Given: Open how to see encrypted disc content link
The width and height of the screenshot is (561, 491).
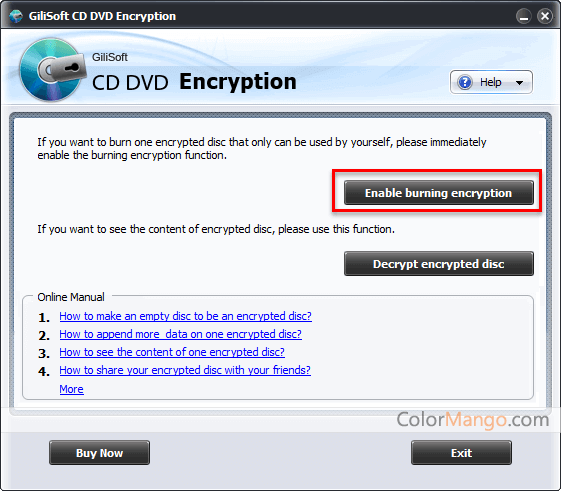Looking at the screenshot, I should pyautogui.click(x=172, y=352).
